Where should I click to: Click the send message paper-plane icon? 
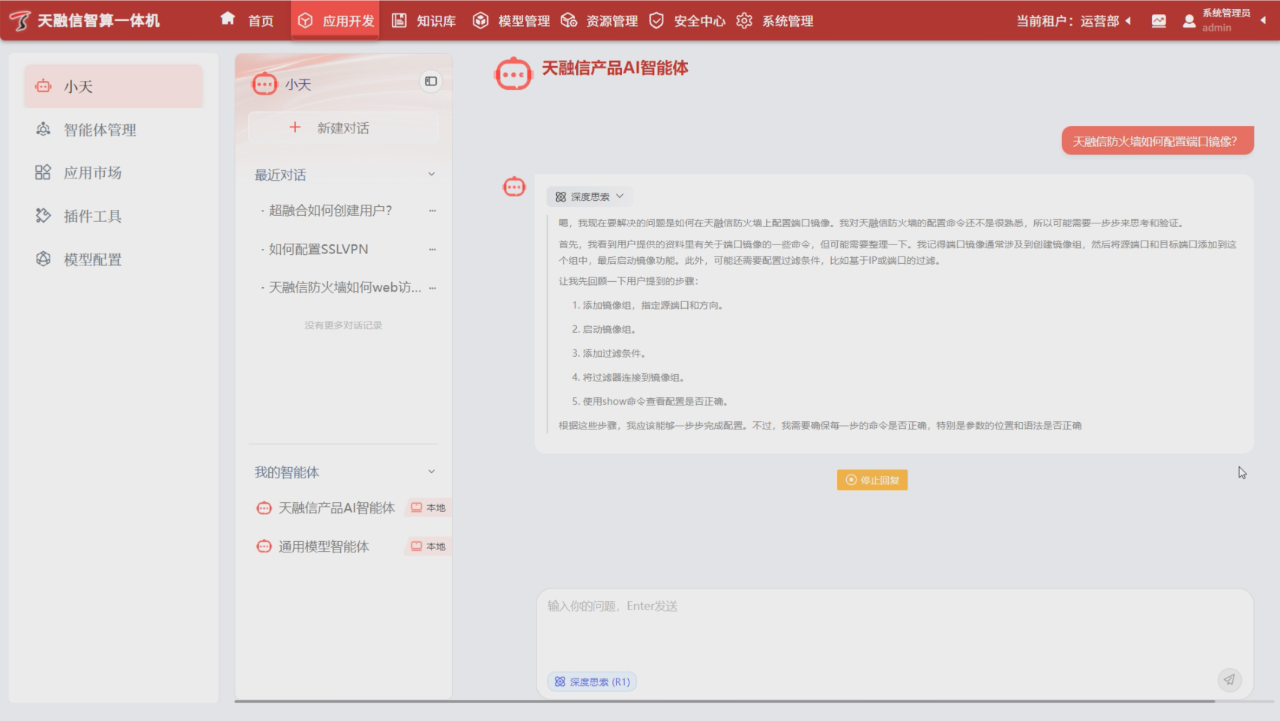(1229, 680)
